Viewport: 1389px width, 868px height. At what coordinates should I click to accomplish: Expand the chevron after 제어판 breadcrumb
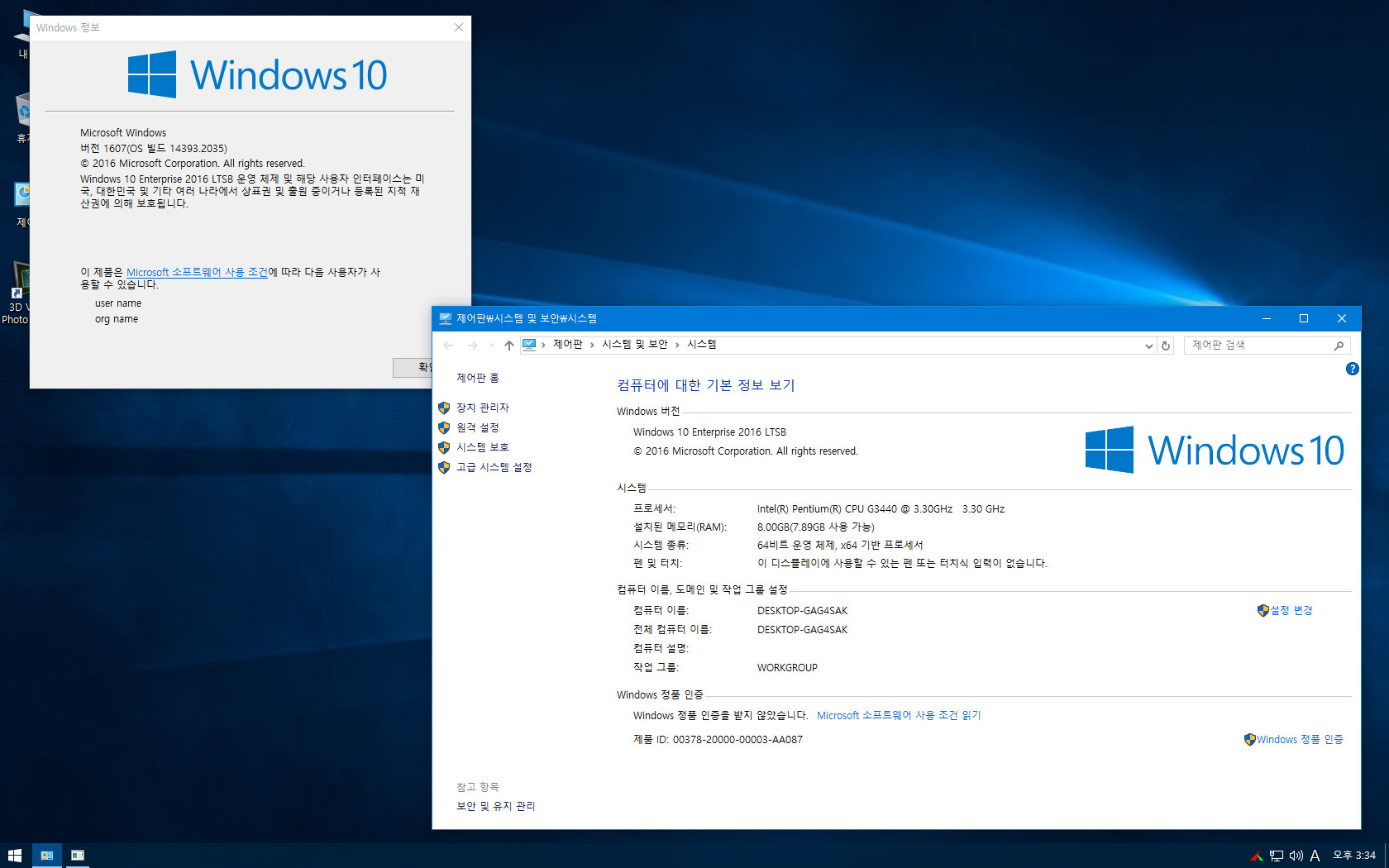[592, 345]
